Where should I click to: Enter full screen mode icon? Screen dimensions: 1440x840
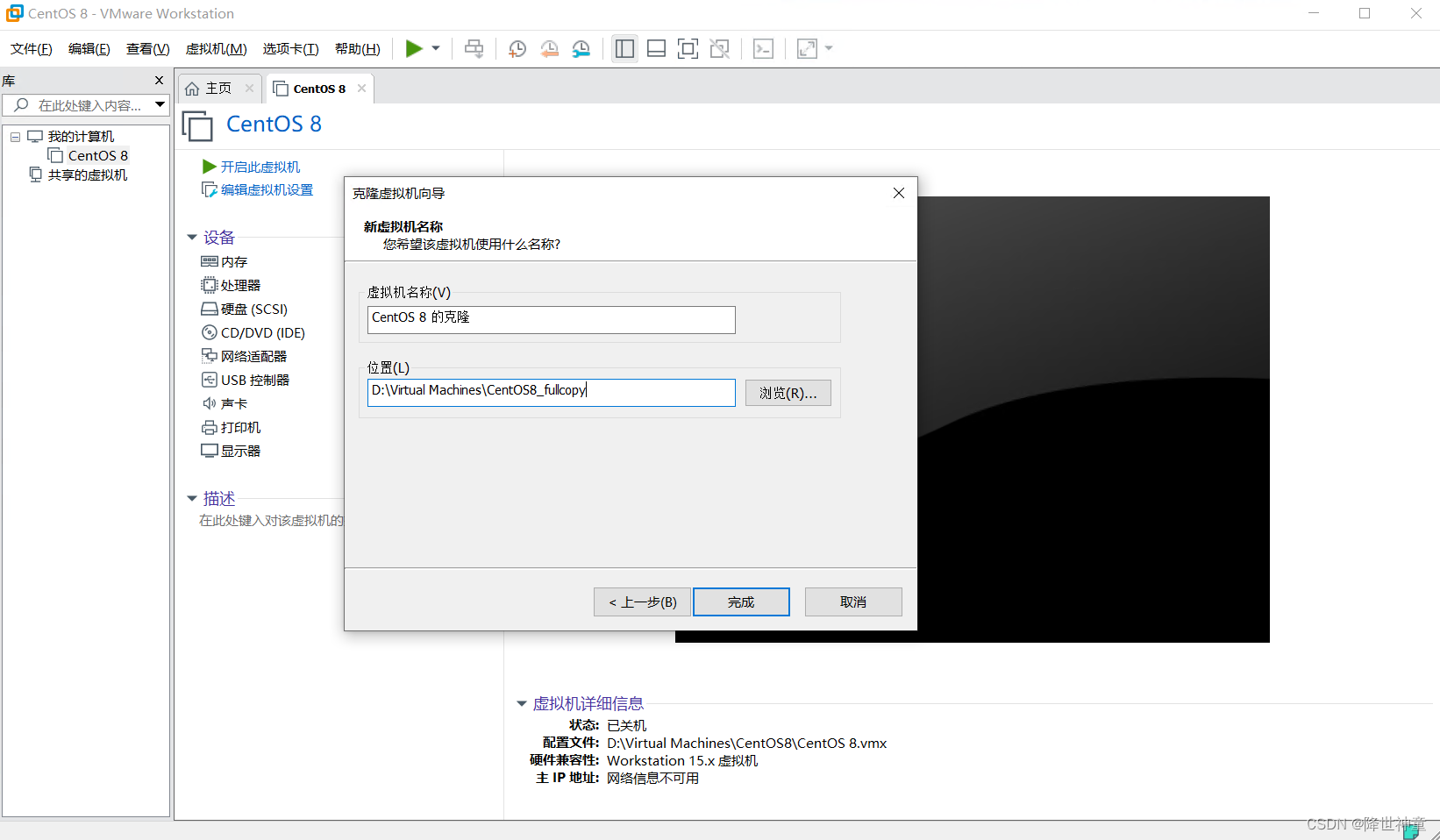(688, 49)
